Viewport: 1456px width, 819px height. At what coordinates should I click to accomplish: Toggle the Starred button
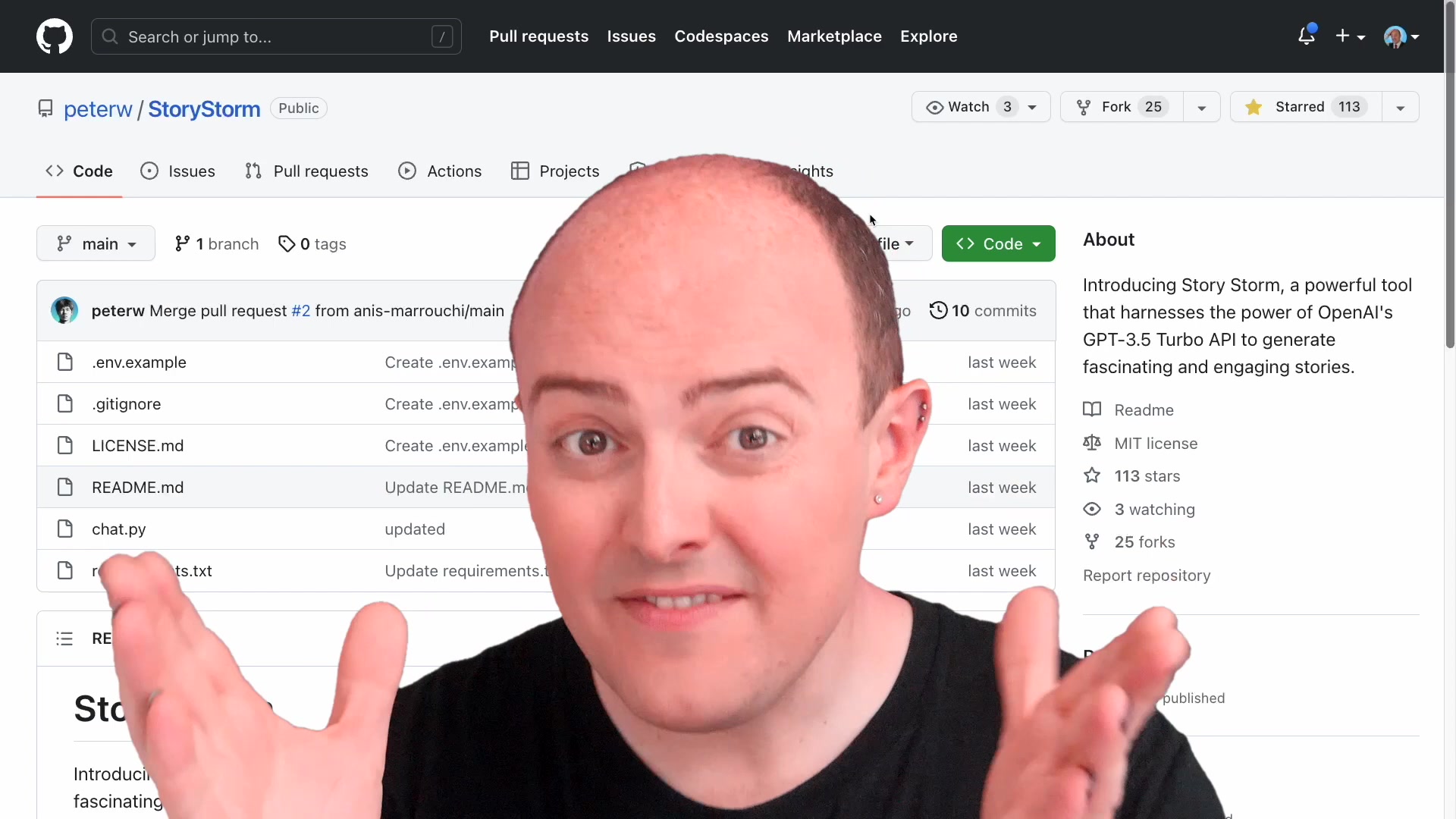pos(1306,107)
